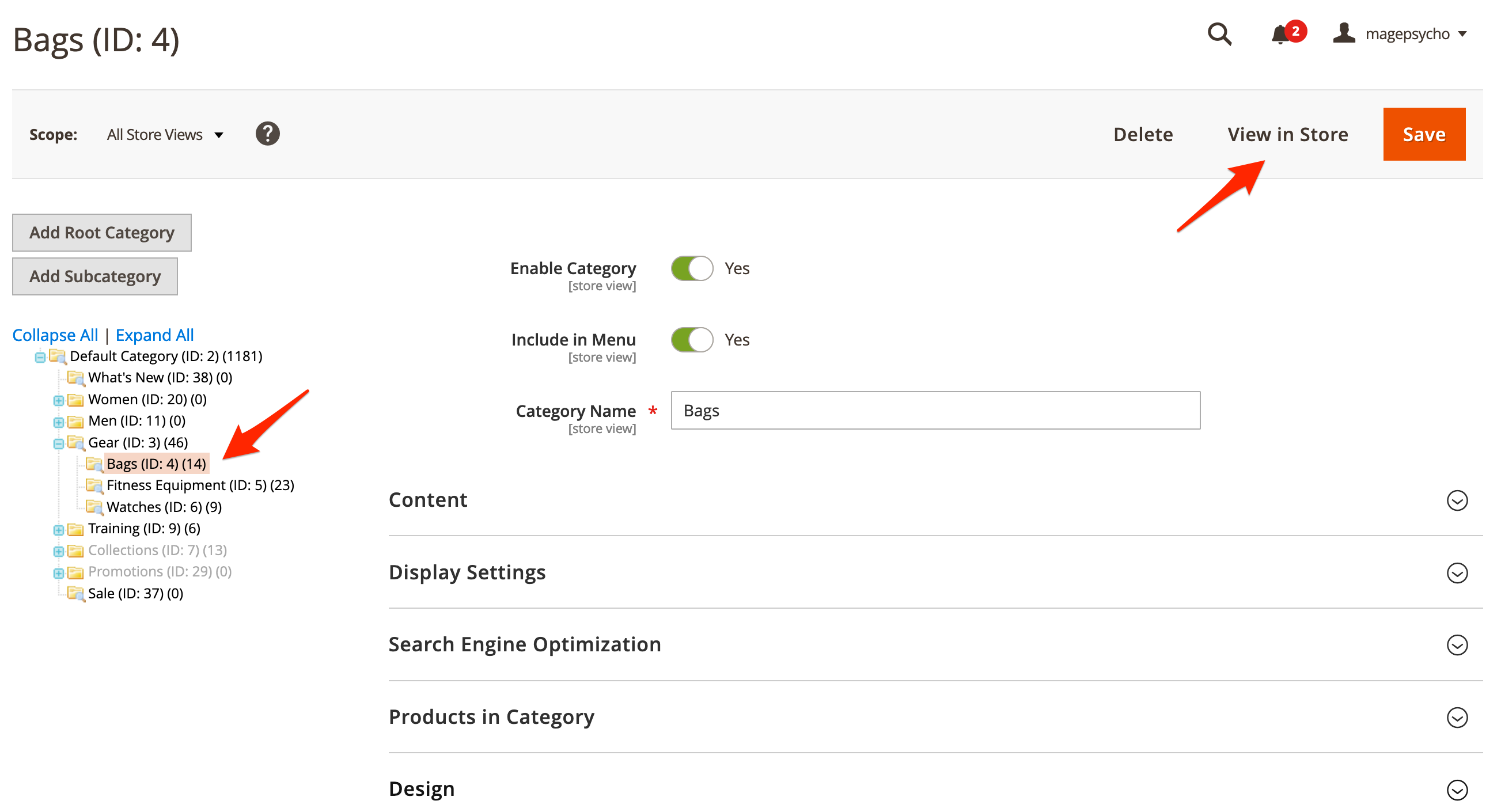The image size is (1501, 812).
Task: Click the Save button
Action: [1423, 134]
